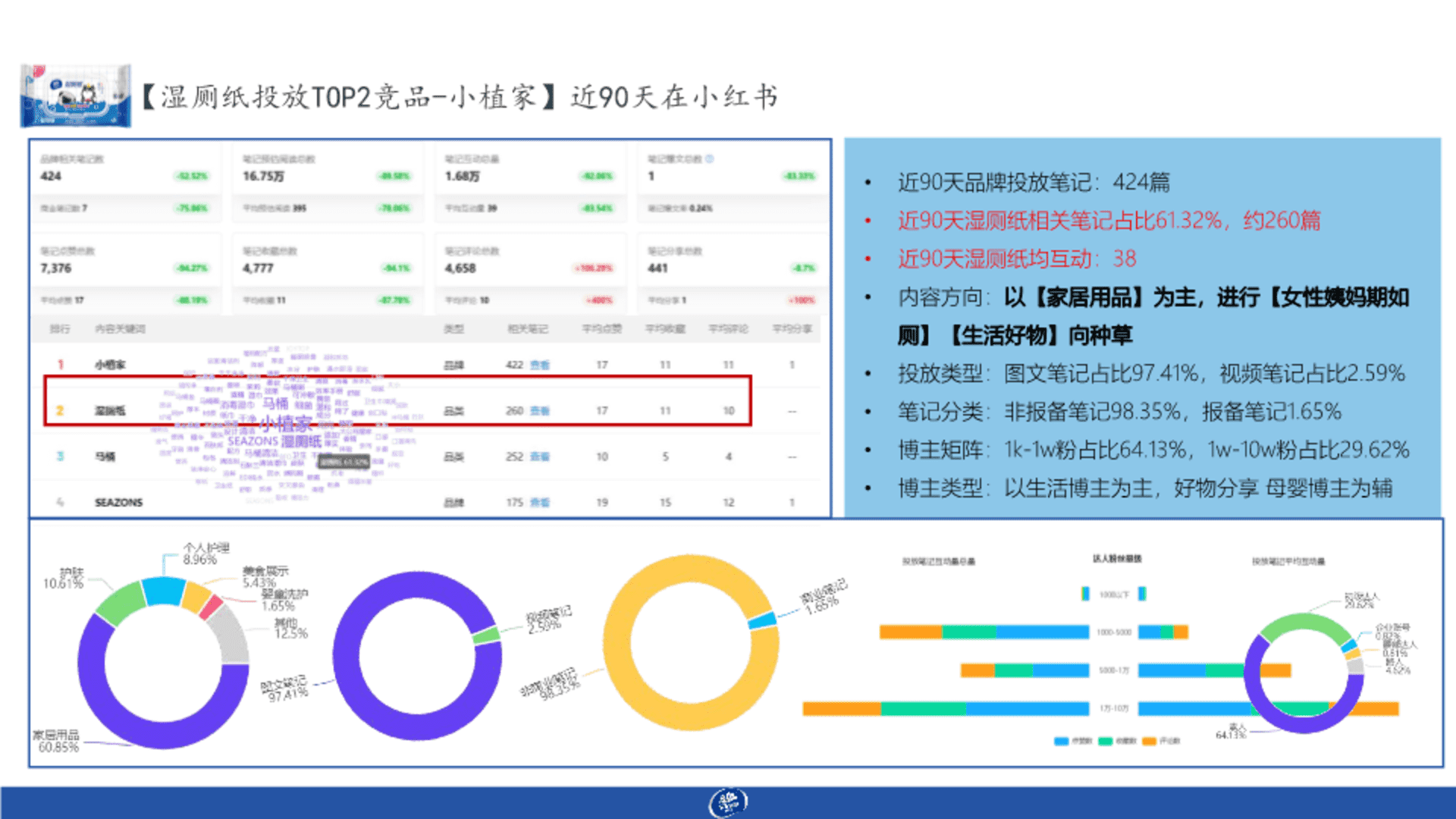Click the 查看 link in the 马桶 row
This screenshot has height=819, width=1456.
(540, 457)
